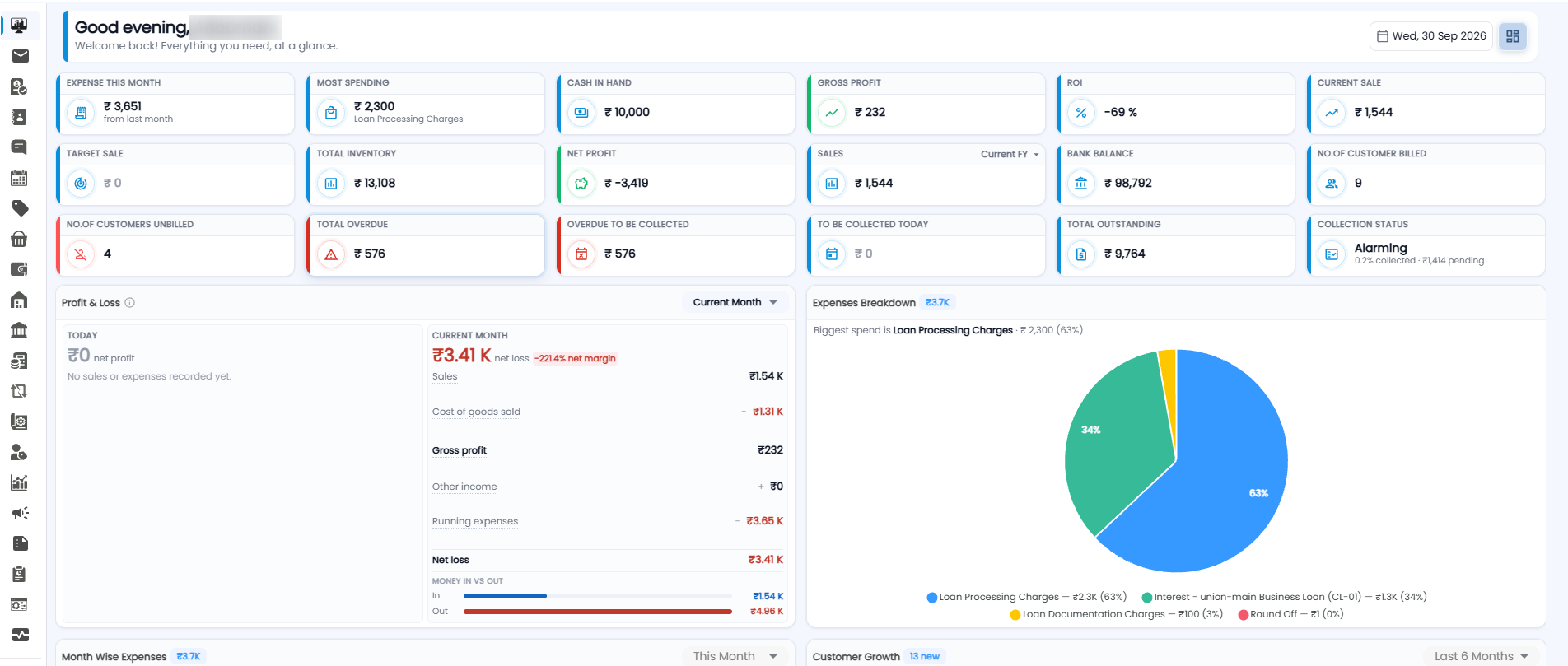Open the contacts address book sidebar icon

(20, 117)
